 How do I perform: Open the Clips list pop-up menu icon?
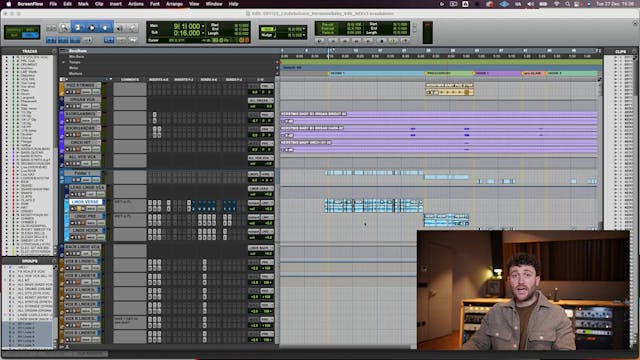point(634,51)
